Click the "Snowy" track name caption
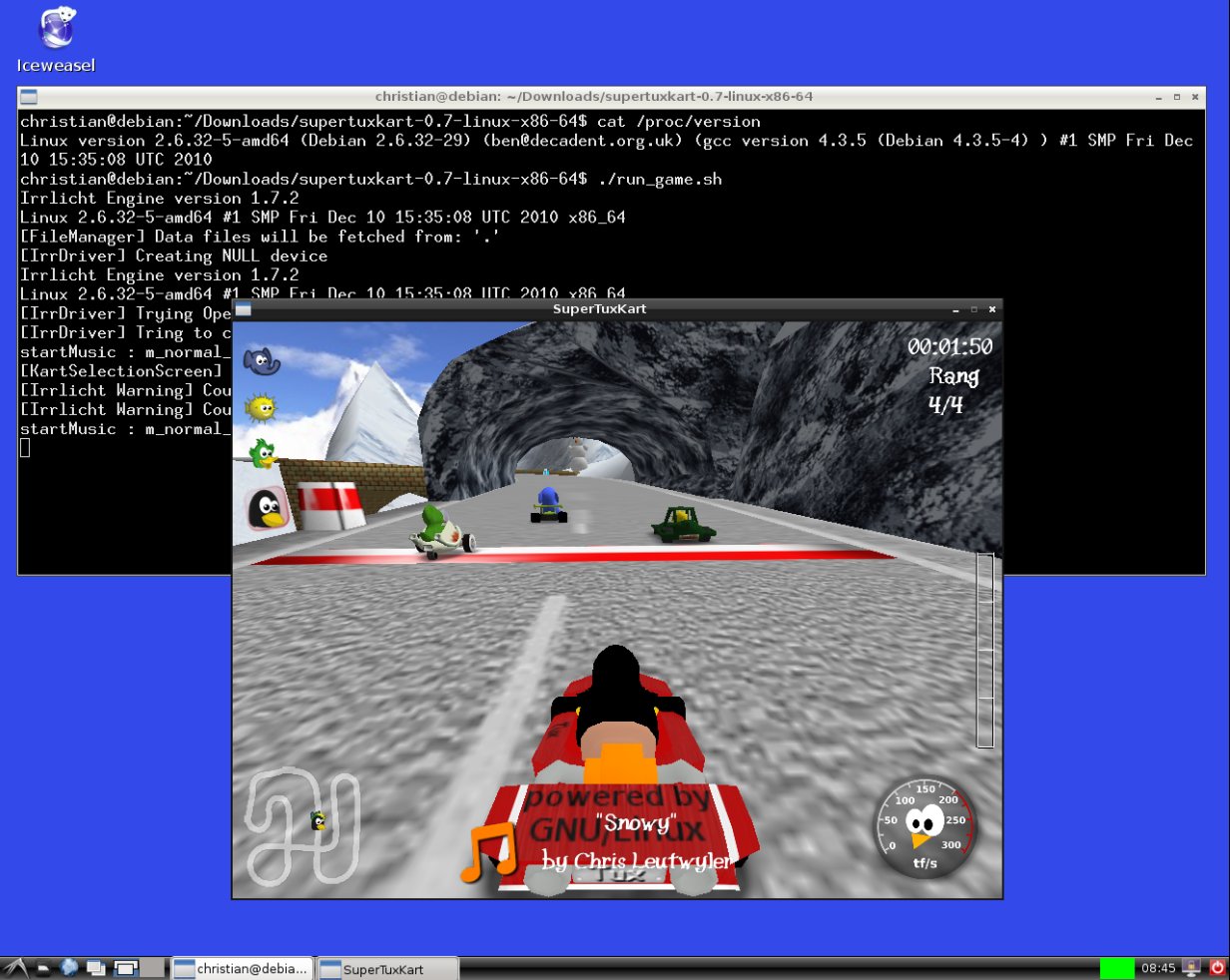Screen dimensions: 1230x980 point(636,822)
